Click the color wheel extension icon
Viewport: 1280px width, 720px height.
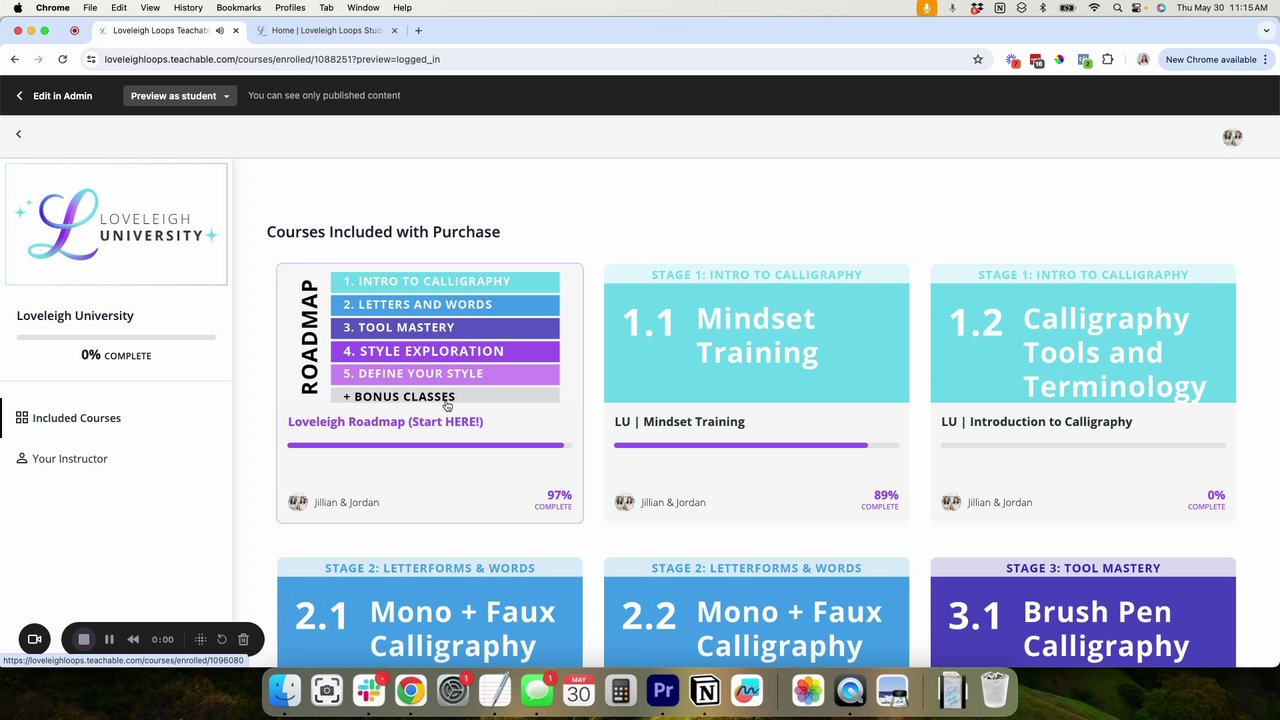[1059, 59]
